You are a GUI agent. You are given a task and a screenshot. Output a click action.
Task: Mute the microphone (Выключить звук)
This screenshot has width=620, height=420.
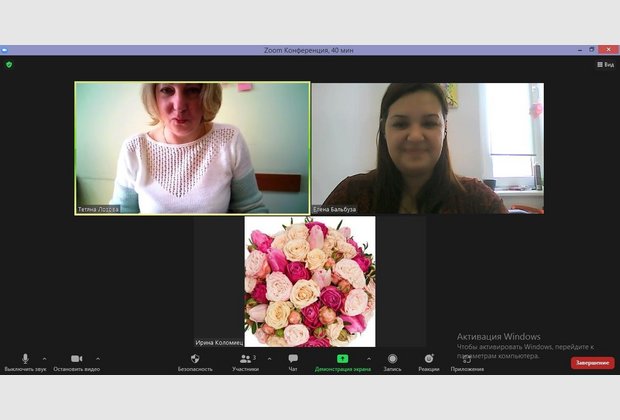pos(25,359)
